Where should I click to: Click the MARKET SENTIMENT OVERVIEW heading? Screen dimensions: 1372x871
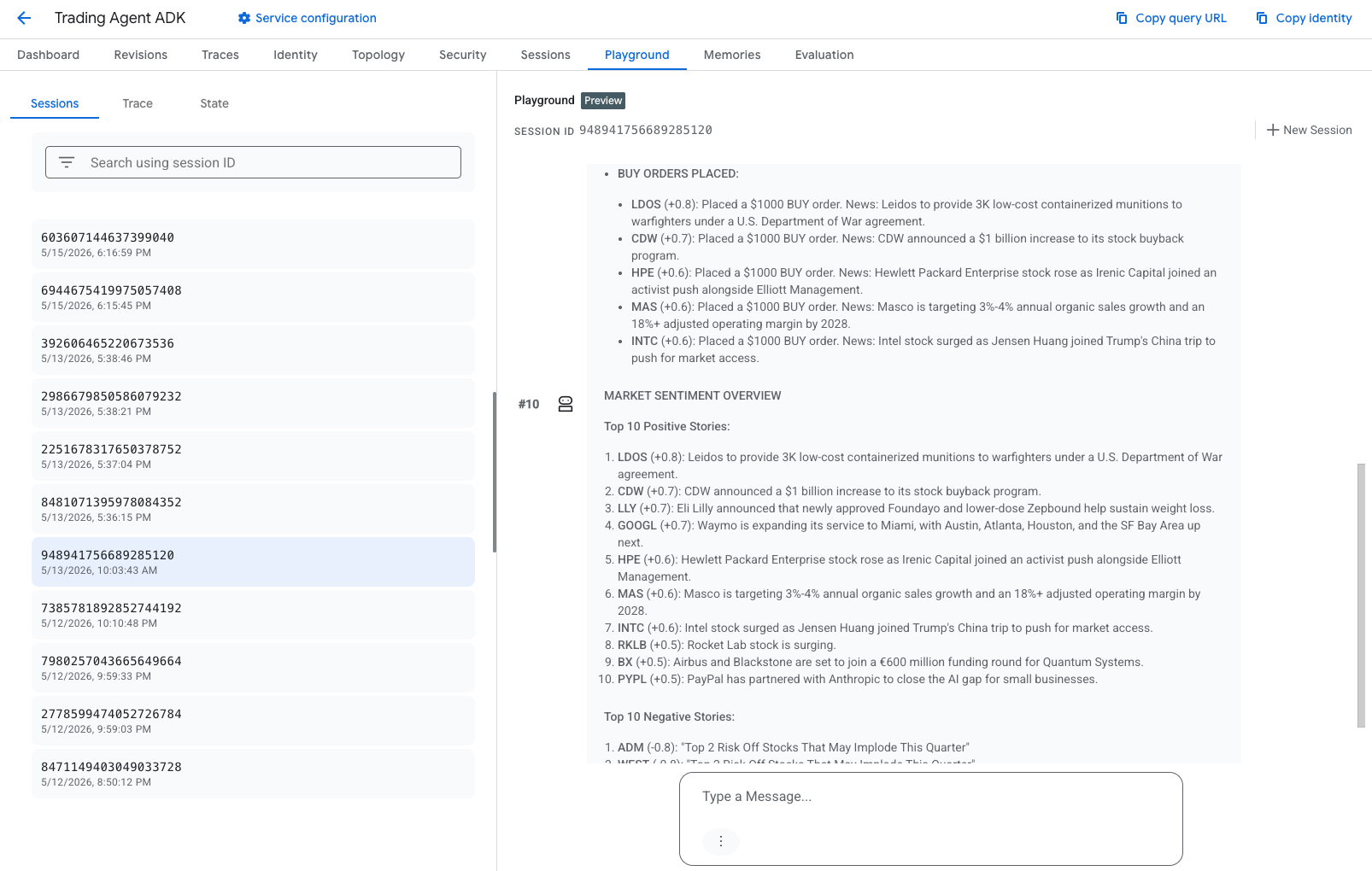693,395
